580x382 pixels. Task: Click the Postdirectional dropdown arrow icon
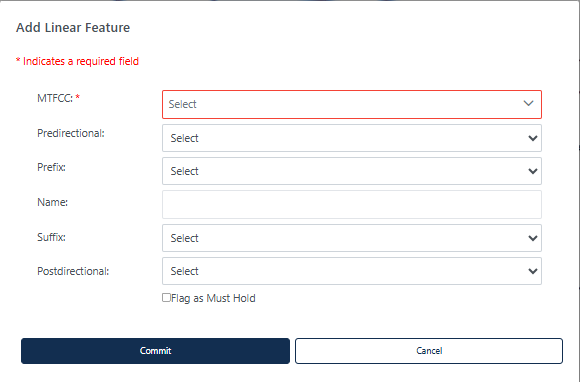point(533,271)
